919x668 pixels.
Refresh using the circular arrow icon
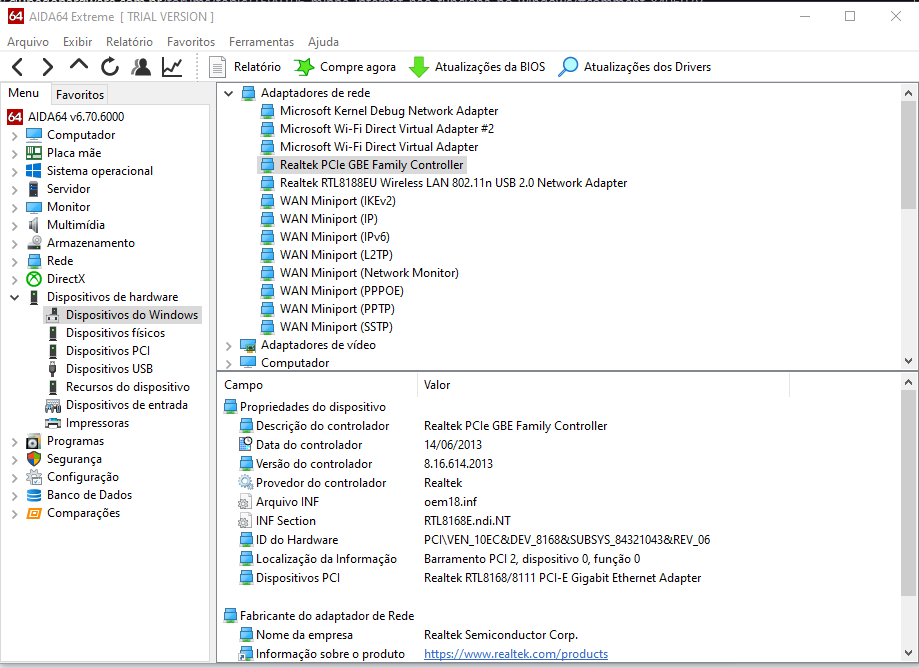click(x=110, y=67)
